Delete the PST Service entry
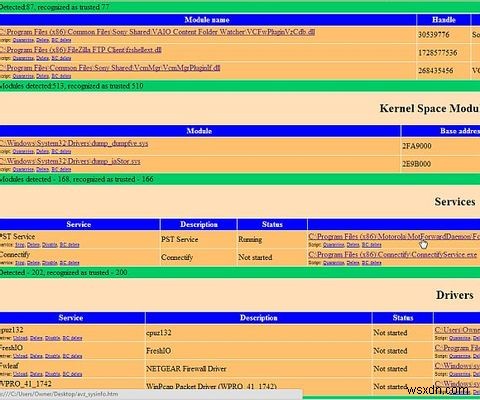Screen dimensions: 480x400 pos(33,245)
